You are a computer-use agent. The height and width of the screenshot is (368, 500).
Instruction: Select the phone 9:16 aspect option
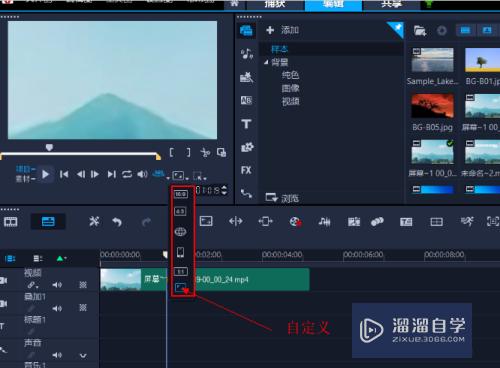pos(180,252)
